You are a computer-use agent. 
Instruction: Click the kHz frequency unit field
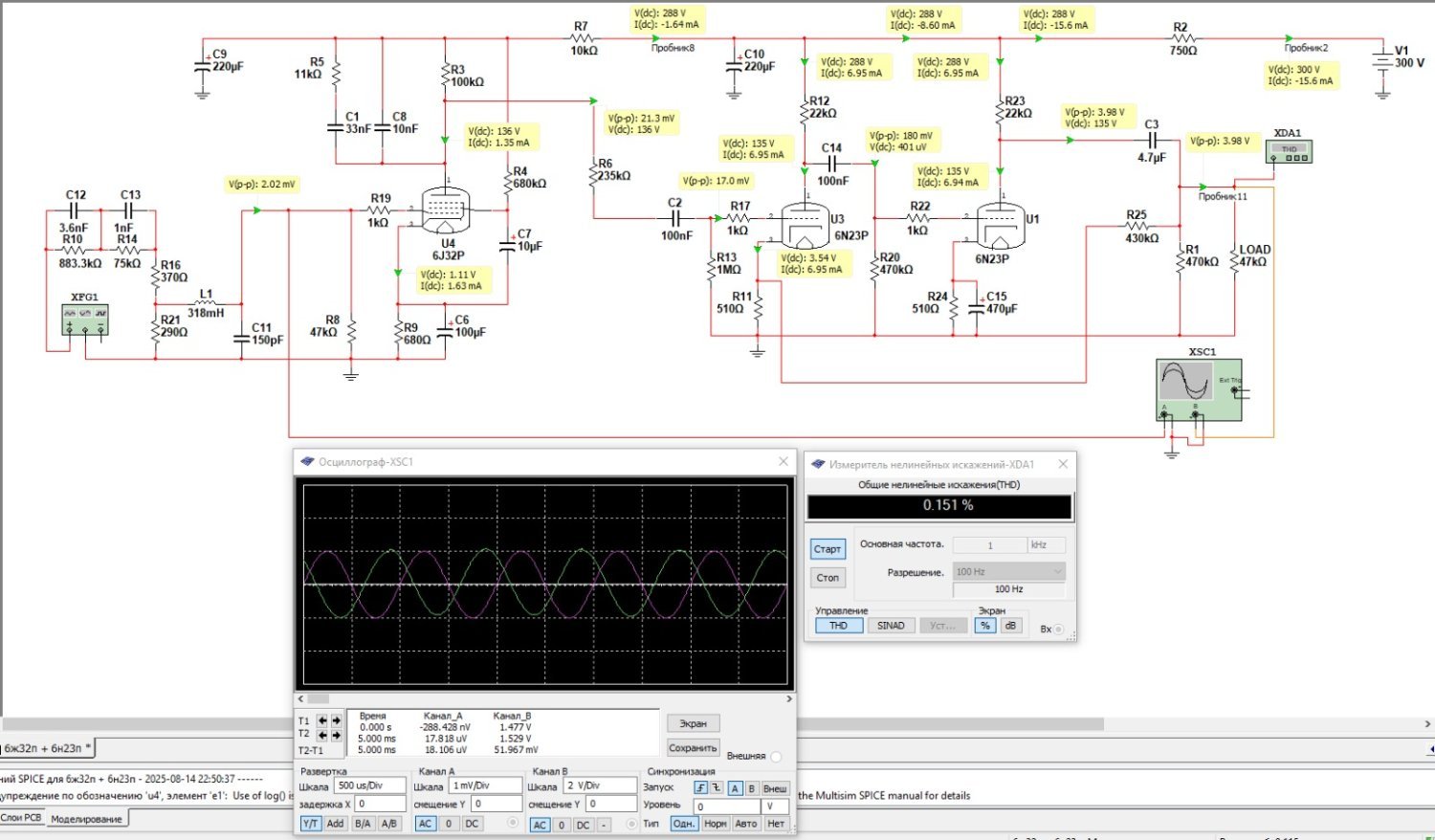(1046, 545)
